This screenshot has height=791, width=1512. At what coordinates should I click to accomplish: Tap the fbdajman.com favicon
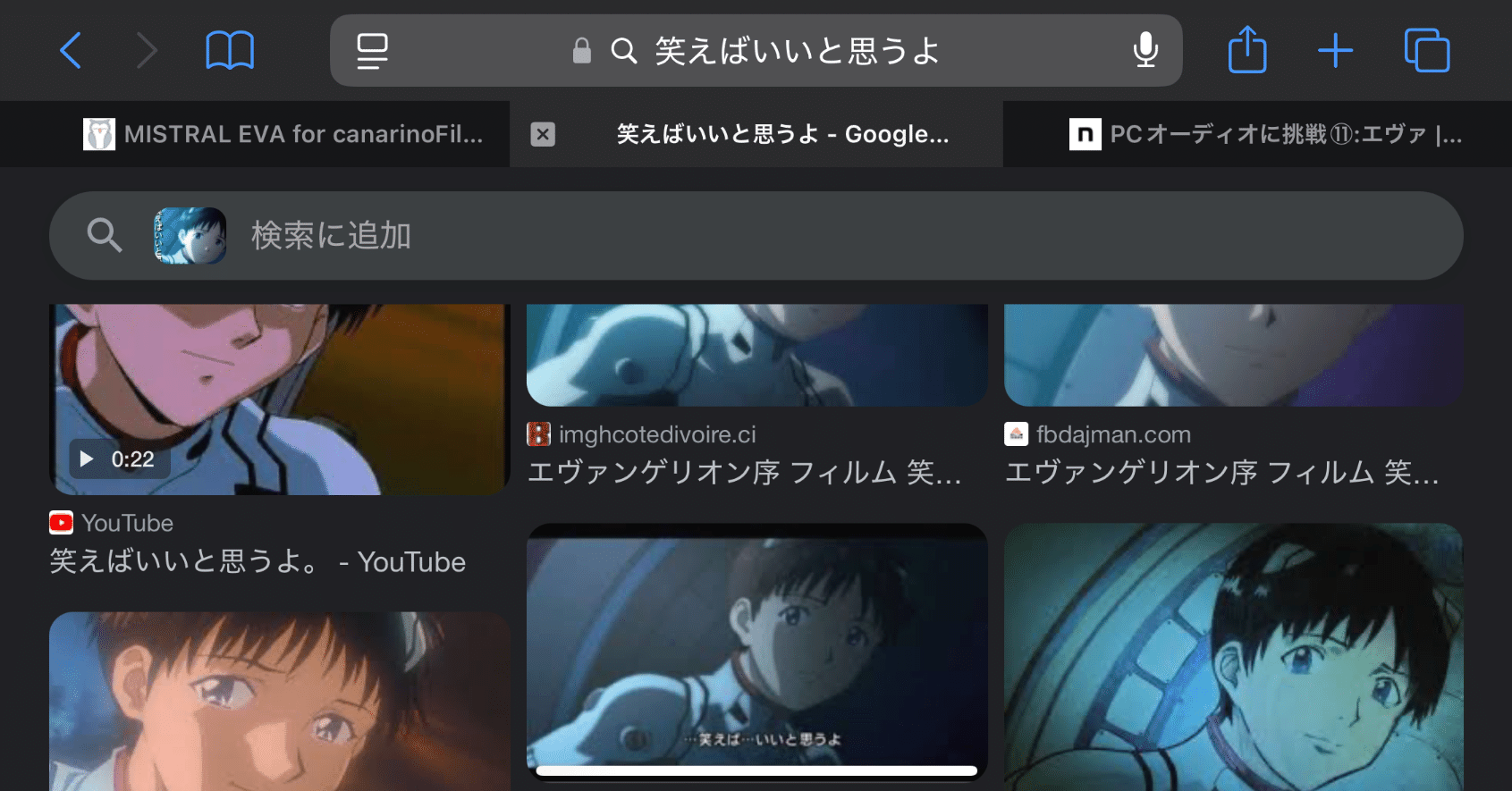click(1016, 434)
